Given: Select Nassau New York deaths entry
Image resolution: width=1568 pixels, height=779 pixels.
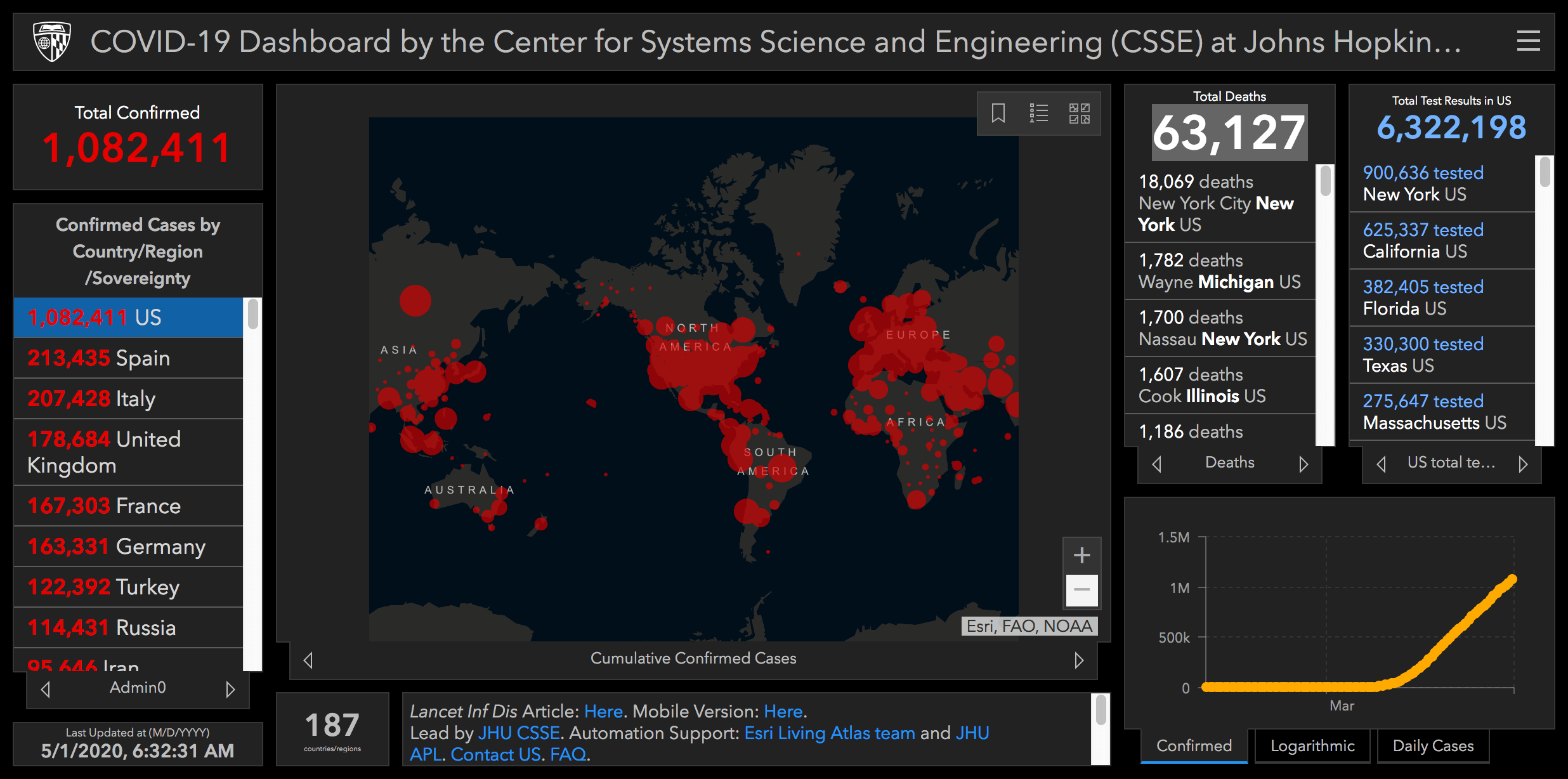Looking at the screenshot, I should coord(1220,328).
